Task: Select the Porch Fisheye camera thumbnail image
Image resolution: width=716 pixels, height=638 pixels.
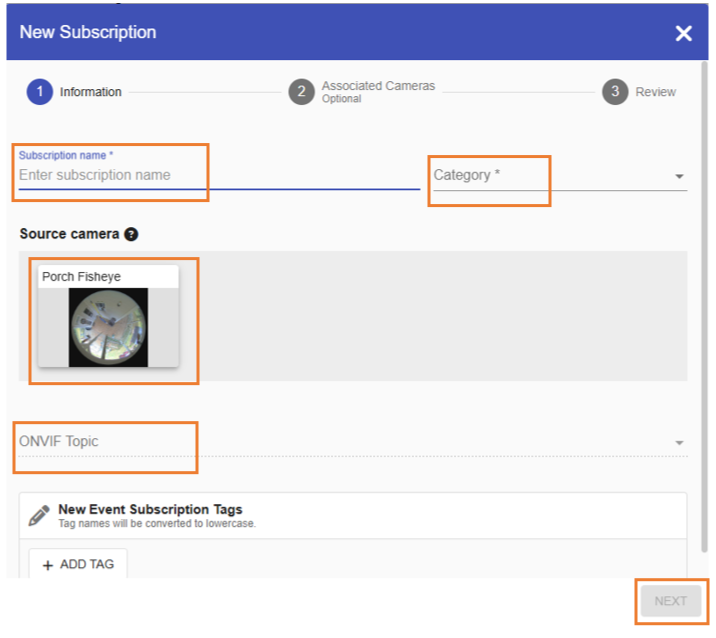Action: [x=108, y=327]
